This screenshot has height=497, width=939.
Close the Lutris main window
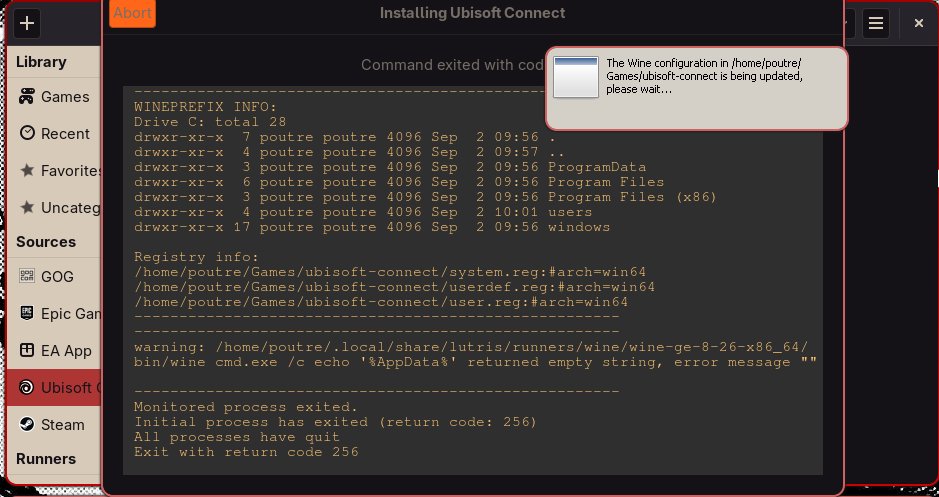(918, 23)
